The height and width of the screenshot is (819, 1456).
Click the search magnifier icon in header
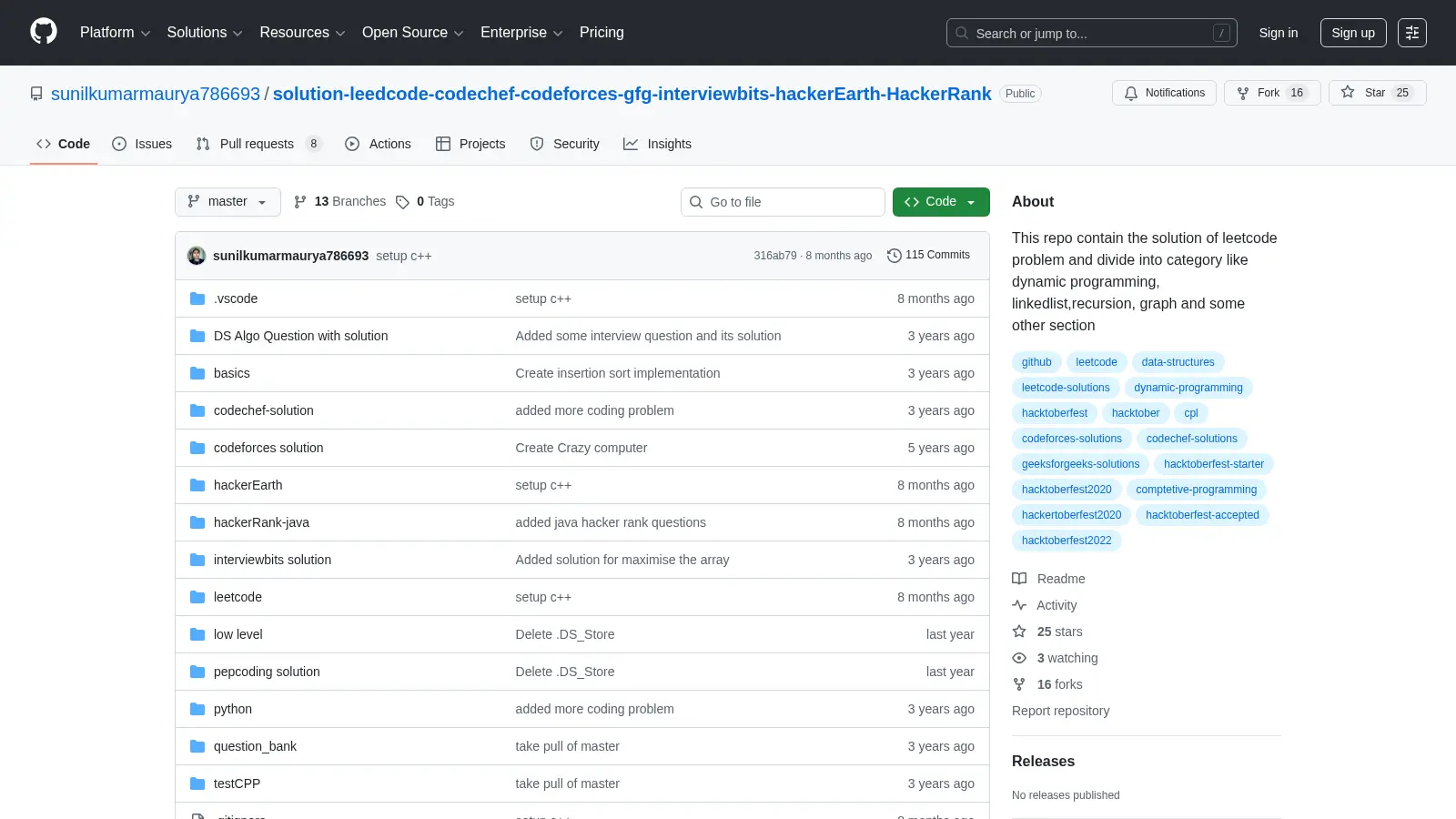(962, 33)
